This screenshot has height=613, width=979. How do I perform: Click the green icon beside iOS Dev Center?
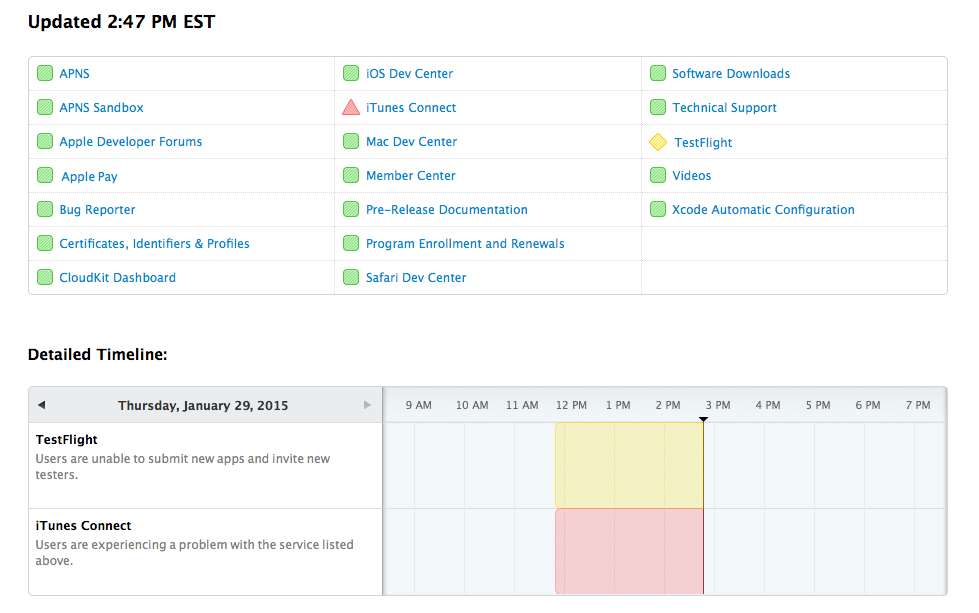pos(351,73)
